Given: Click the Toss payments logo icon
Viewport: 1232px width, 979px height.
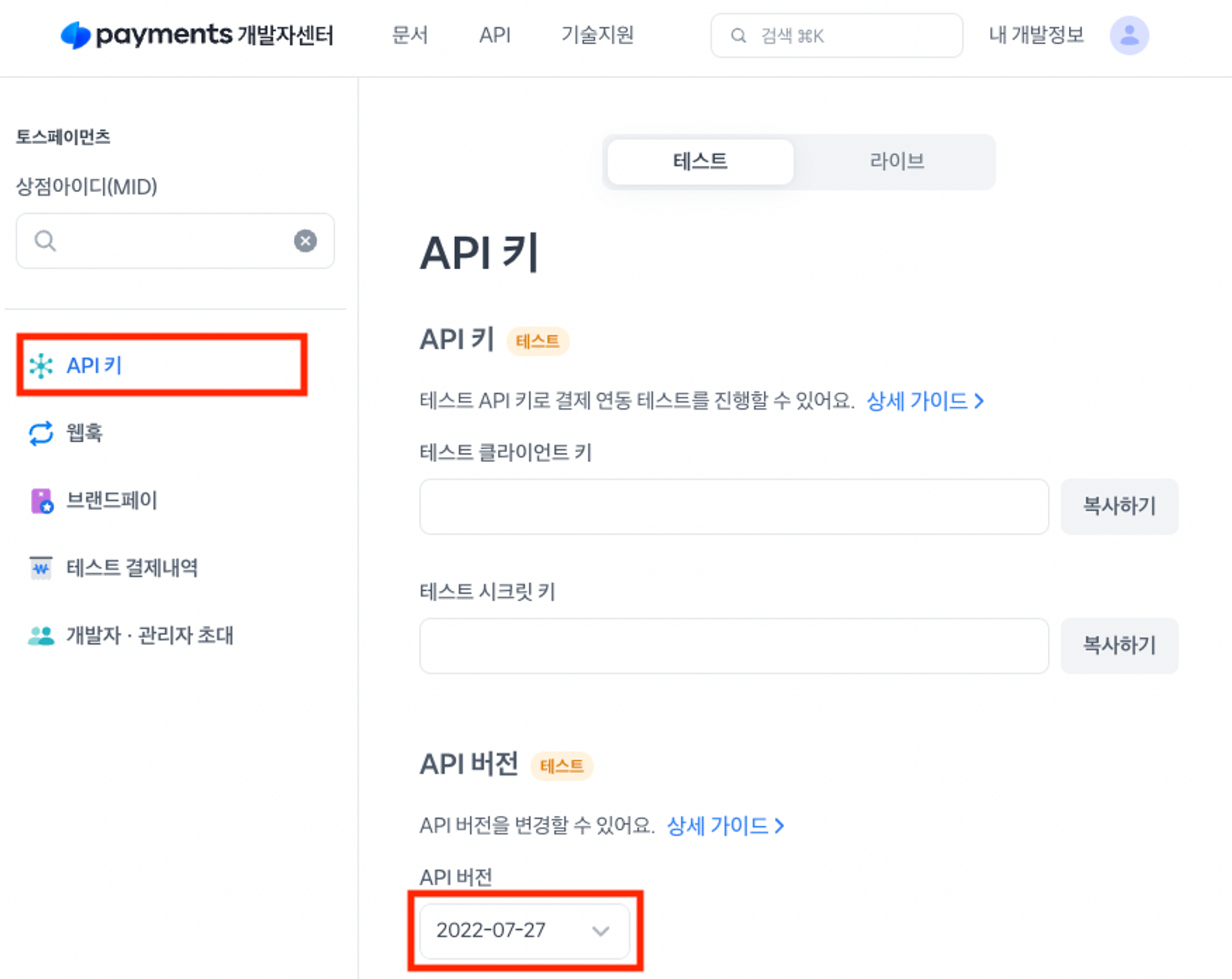Looking at the screenshot, I should (76, 35).
